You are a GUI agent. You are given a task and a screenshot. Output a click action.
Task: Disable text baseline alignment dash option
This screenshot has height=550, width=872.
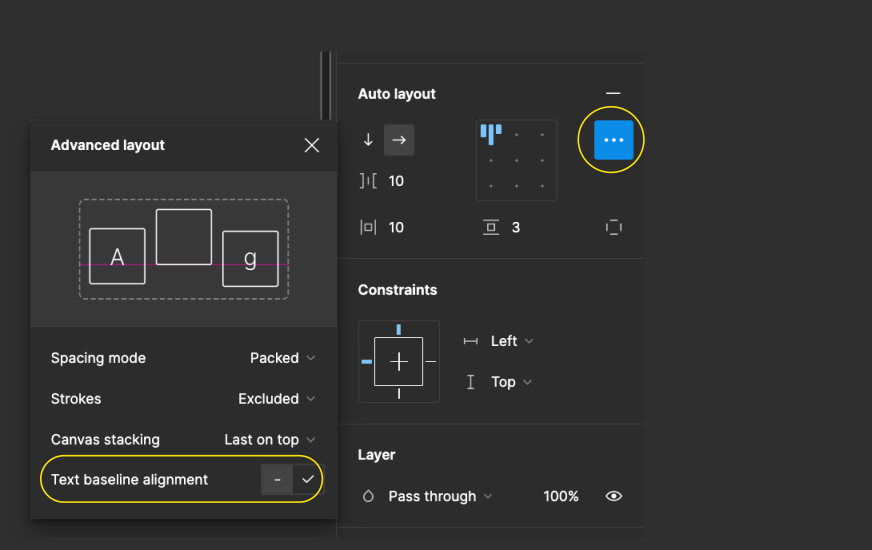pyautogui.click(x=277, y=480)
